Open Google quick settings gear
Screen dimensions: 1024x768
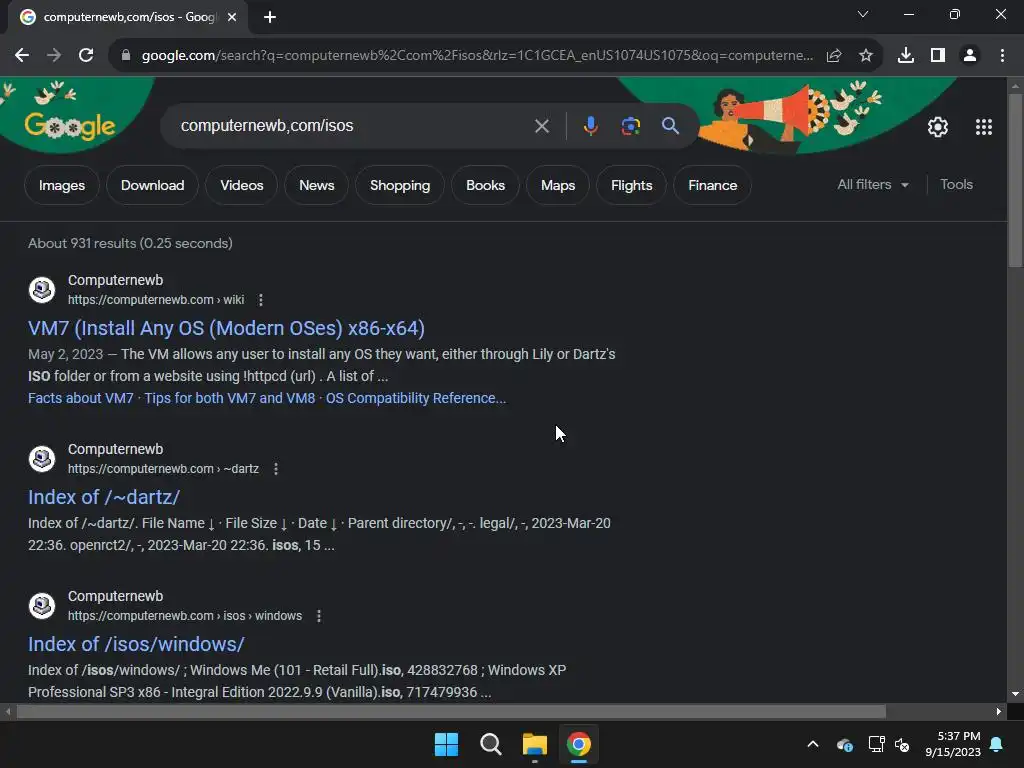point(938,127)
